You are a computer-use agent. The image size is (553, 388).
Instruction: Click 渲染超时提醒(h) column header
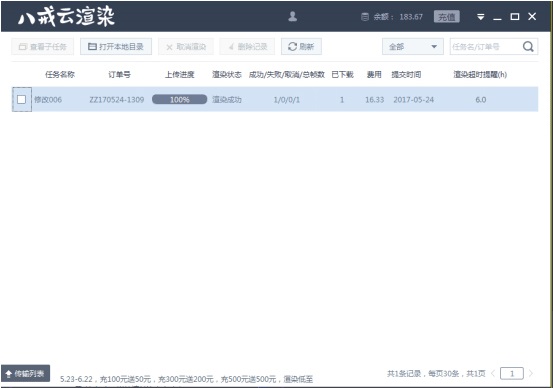(480, 74)
